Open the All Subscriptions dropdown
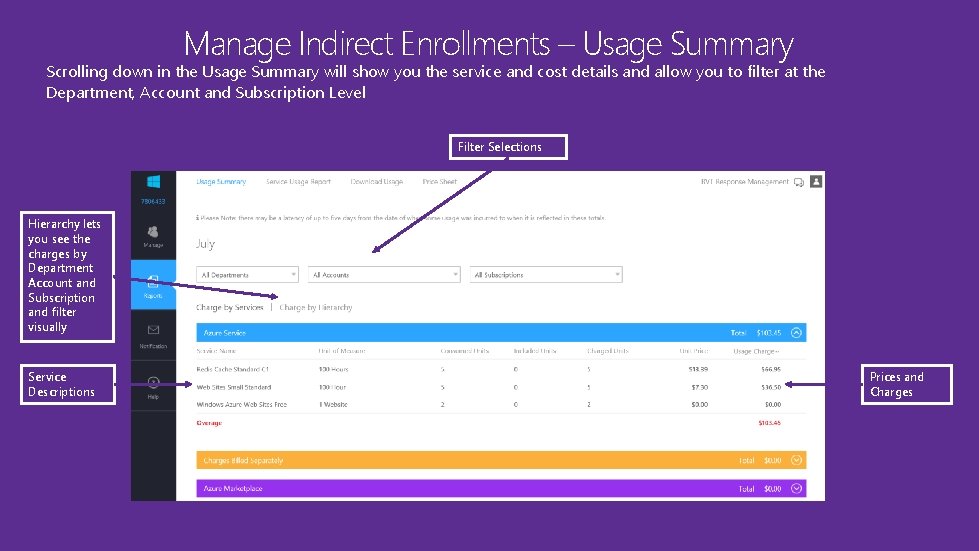The height and width of the screenshot is (551, 979). click(x=546, y=275)
